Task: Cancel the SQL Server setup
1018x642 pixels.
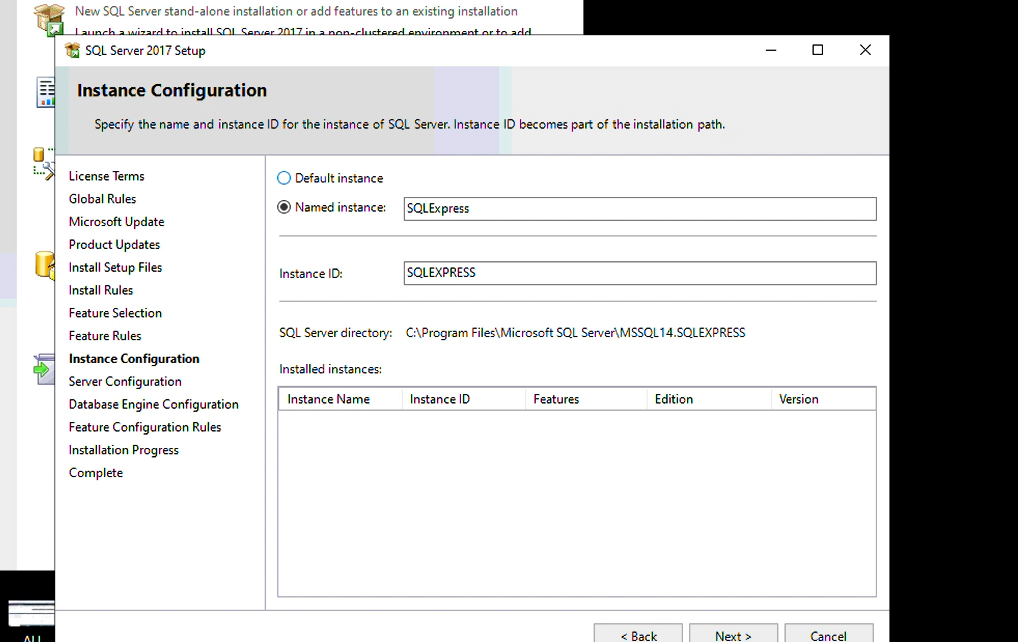Action: pyautogui.click(x=828, y=634)
